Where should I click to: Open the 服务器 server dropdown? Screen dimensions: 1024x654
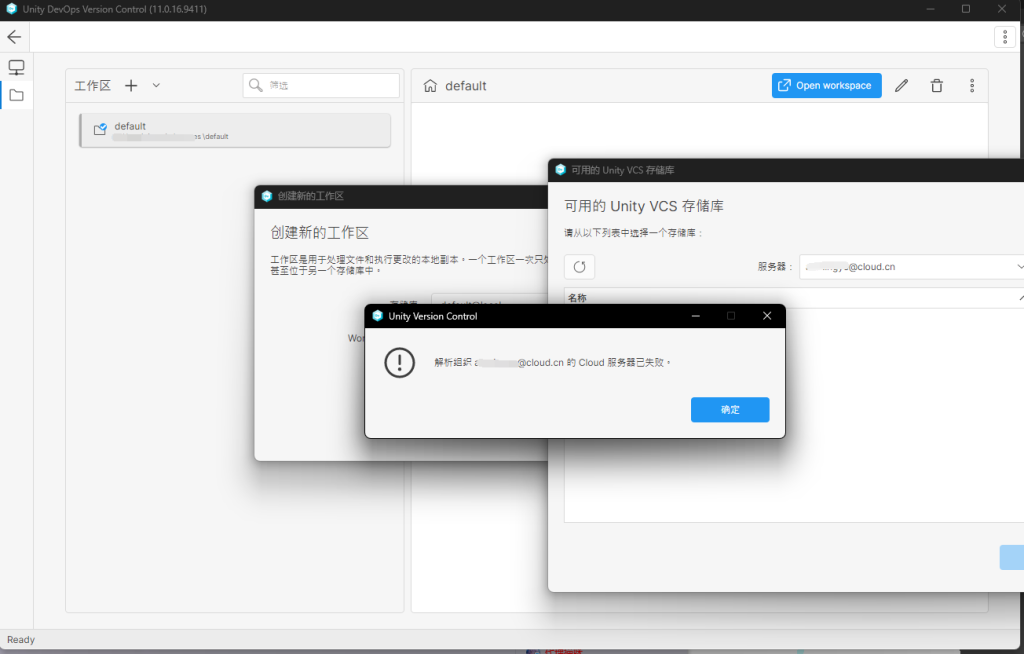[x=911, y=267]
